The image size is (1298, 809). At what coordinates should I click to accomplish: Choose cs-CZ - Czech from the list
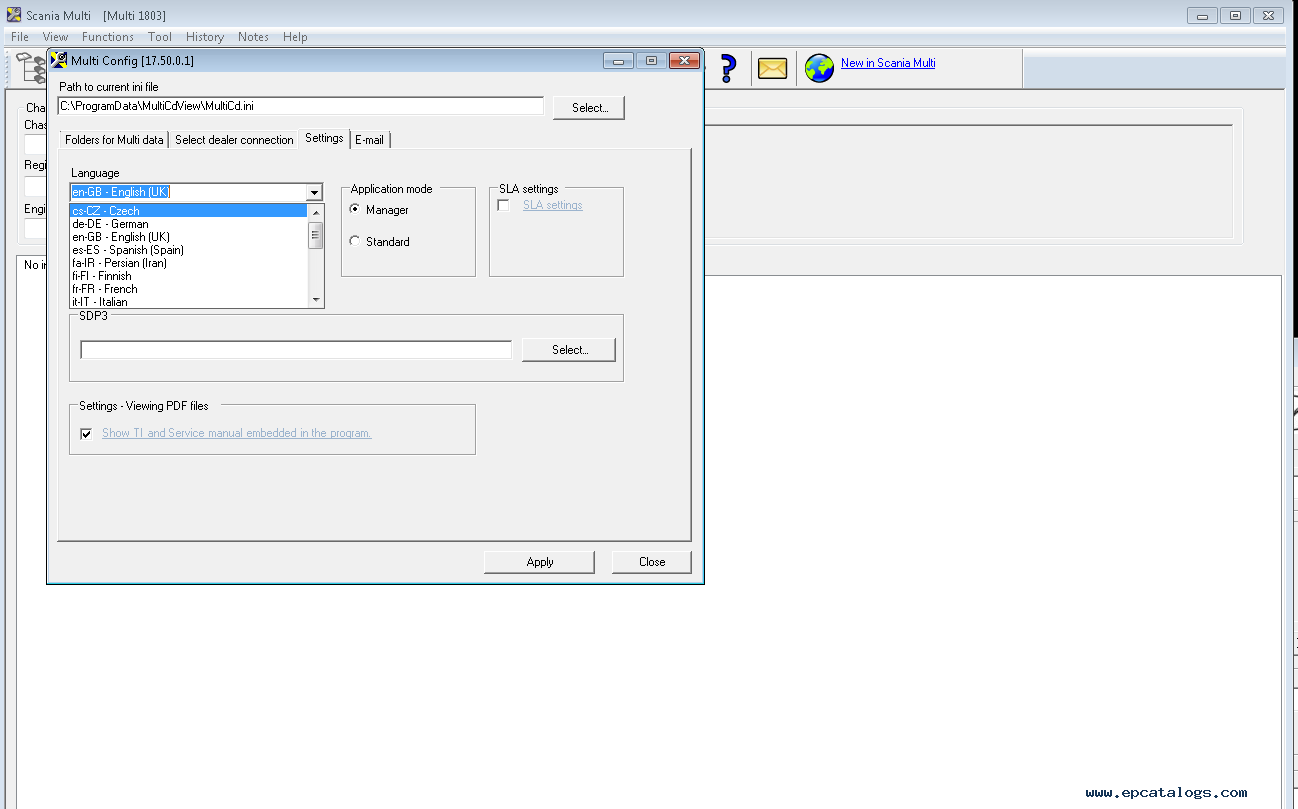188,211
